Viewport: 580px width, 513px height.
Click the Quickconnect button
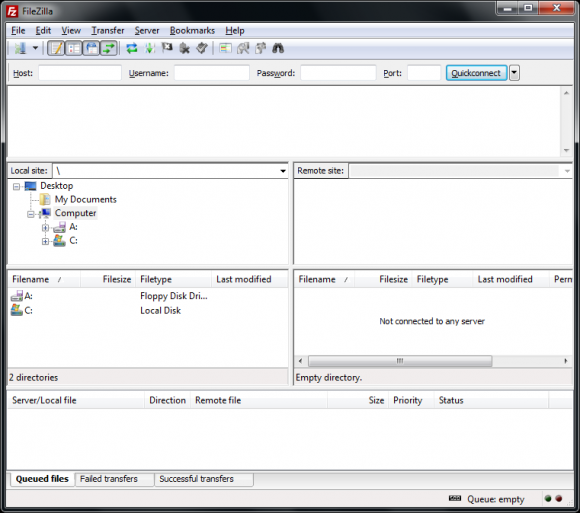coord(476,73)
